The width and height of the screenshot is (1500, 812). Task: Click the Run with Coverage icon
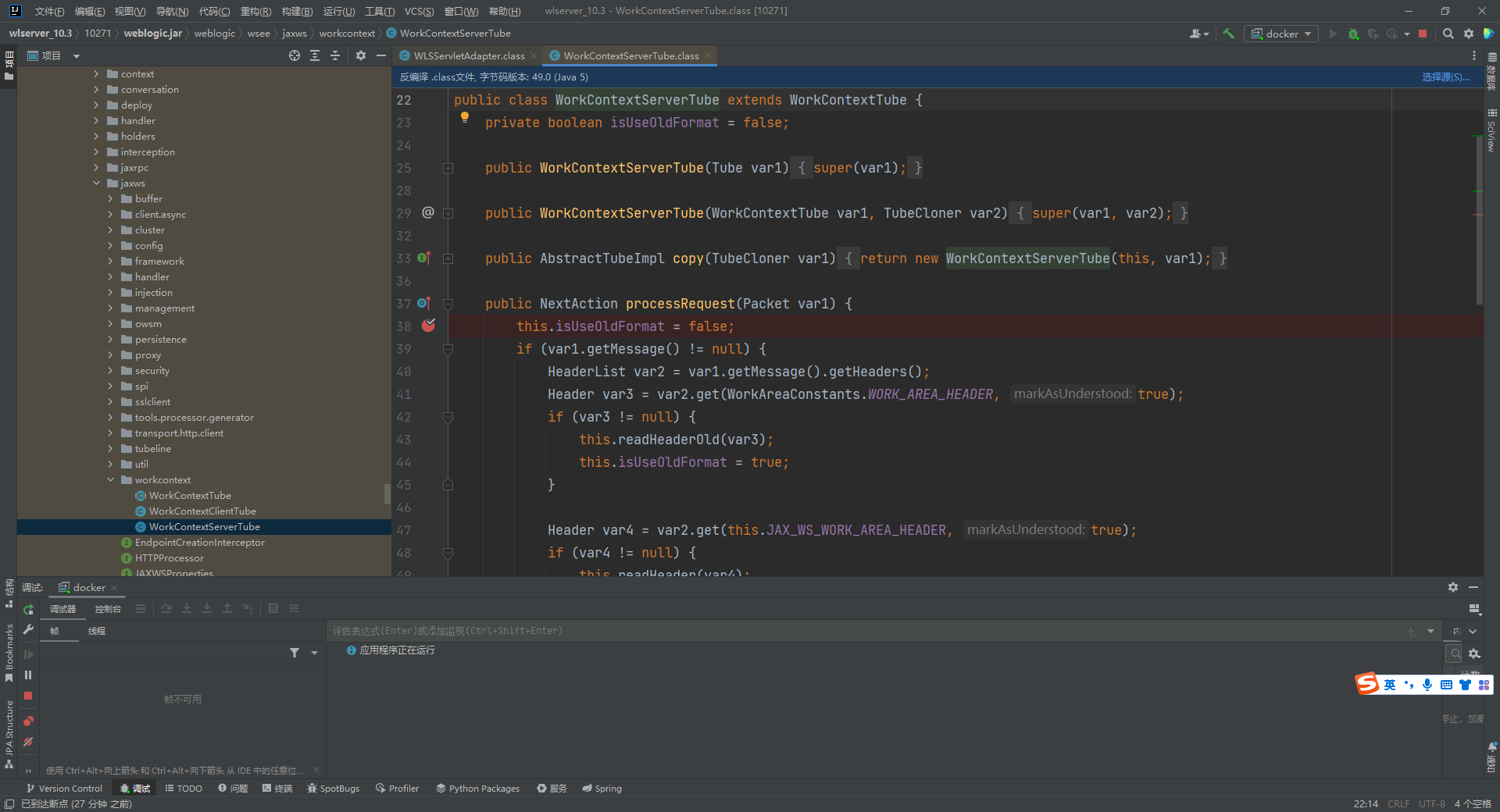pyautogui.click(x=1373, y=34)
